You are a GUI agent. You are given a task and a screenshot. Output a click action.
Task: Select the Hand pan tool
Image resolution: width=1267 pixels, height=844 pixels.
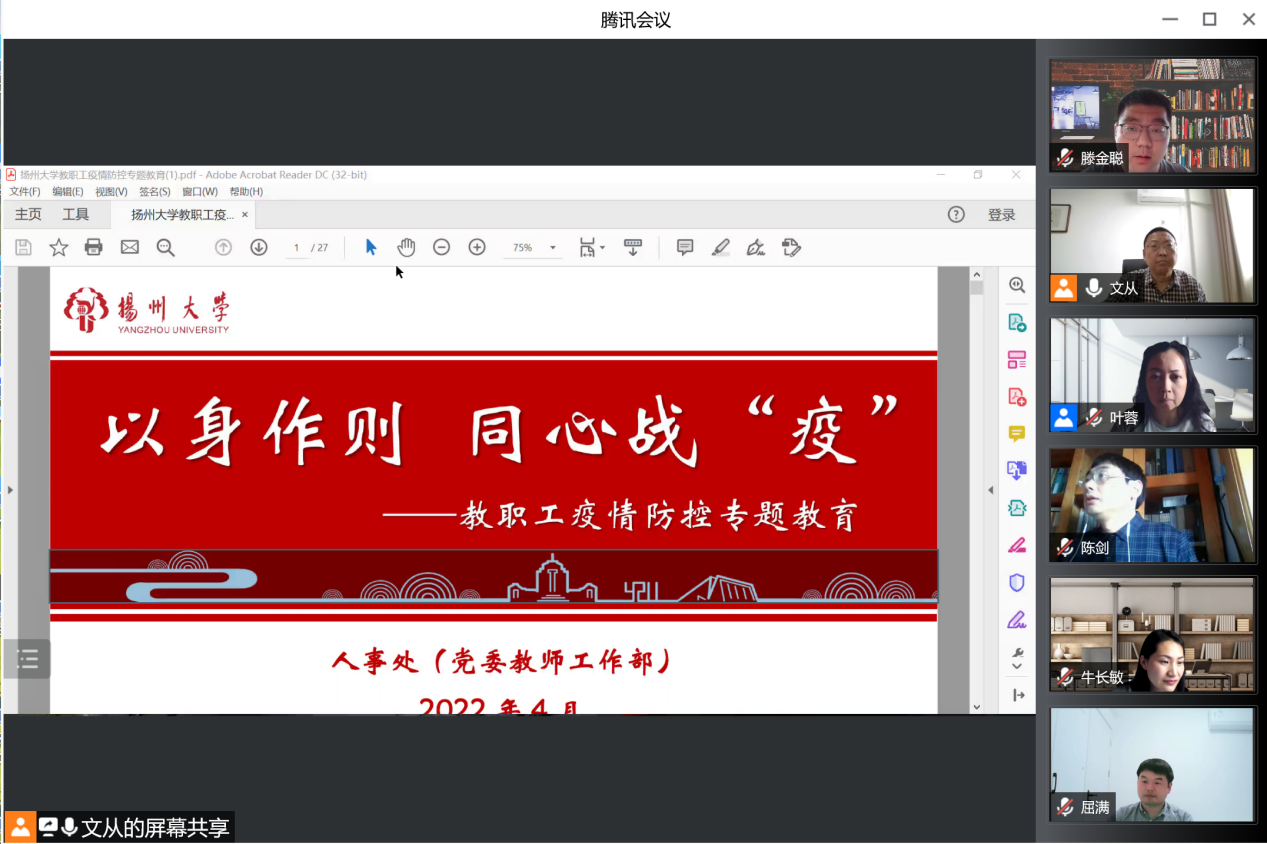[x=406, y=247]
